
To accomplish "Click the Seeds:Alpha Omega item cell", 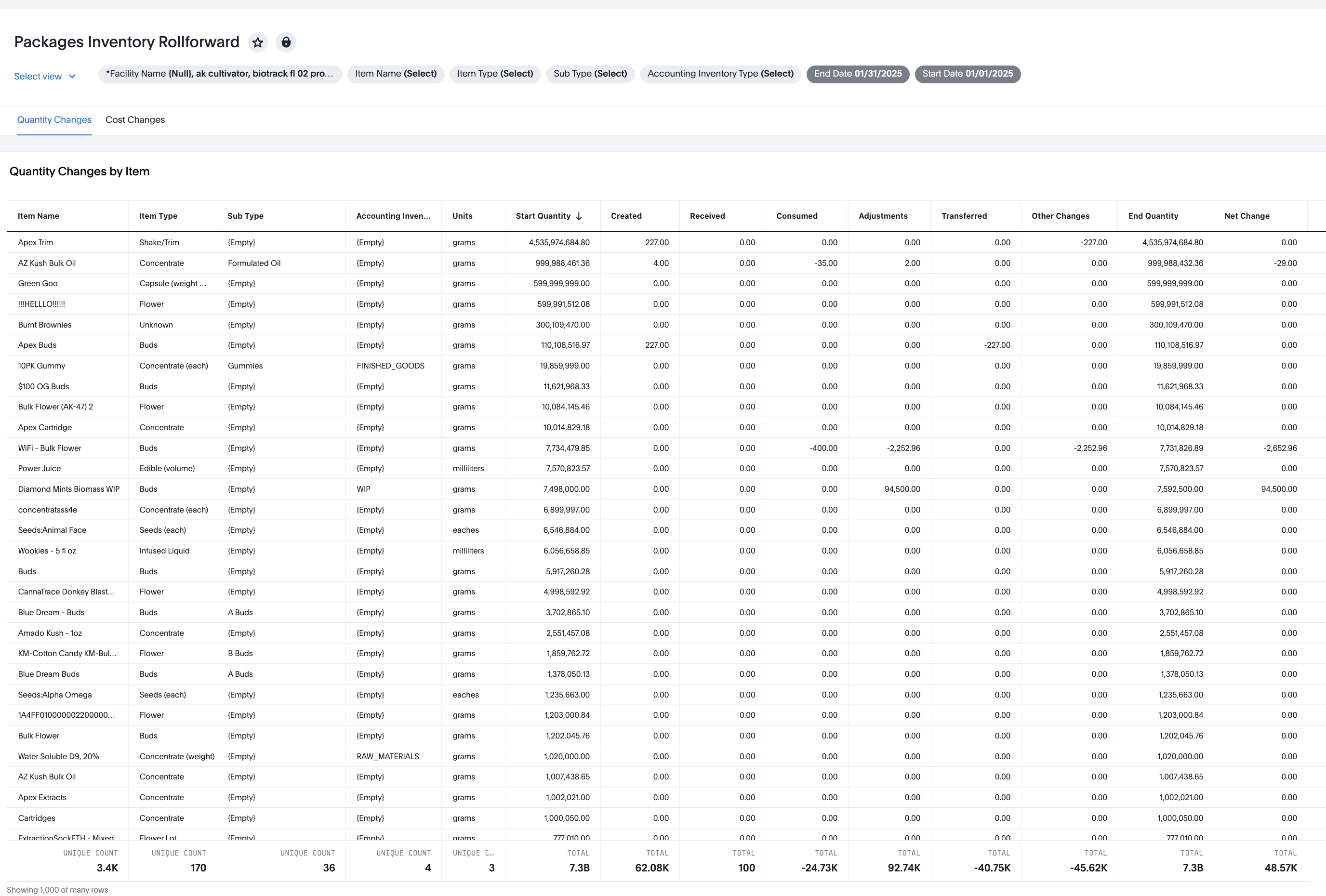I will click(67, 695).
